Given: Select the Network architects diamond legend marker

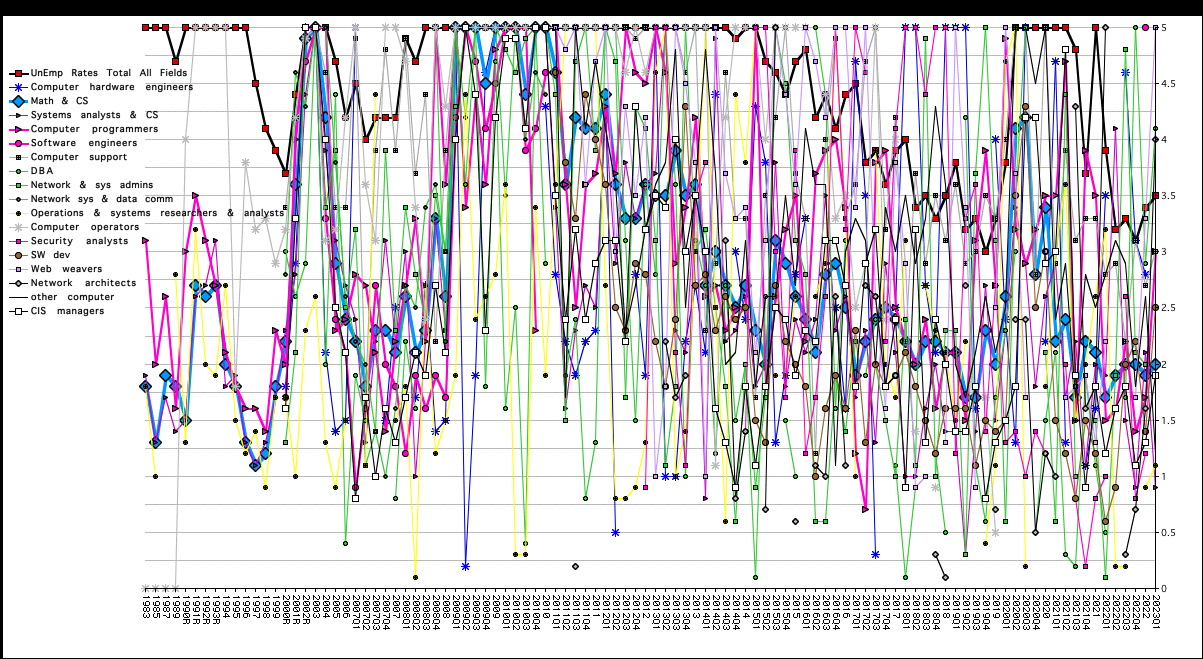Looking at the screenshot, I should pyautogui.click(x=17, y=283).
